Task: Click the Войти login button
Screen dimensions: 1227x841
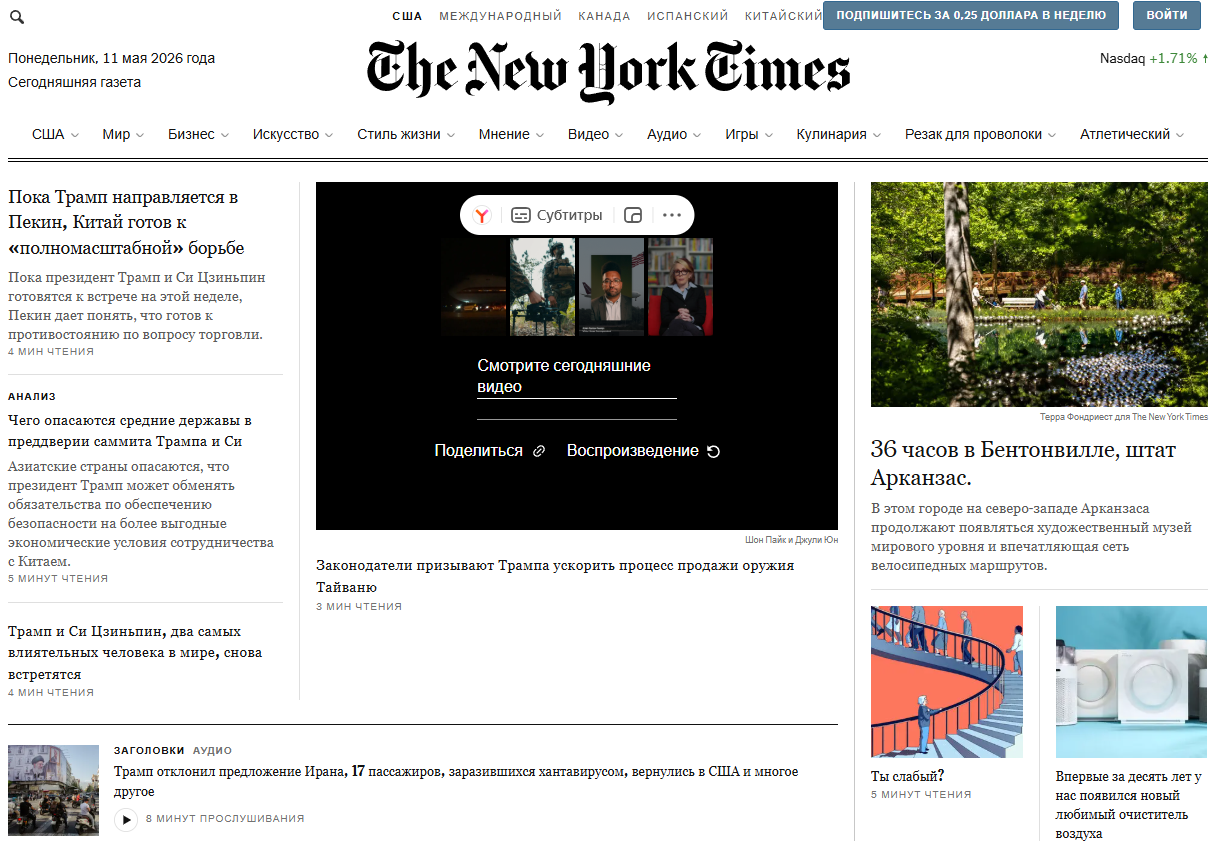Action: click(1167, 15)
